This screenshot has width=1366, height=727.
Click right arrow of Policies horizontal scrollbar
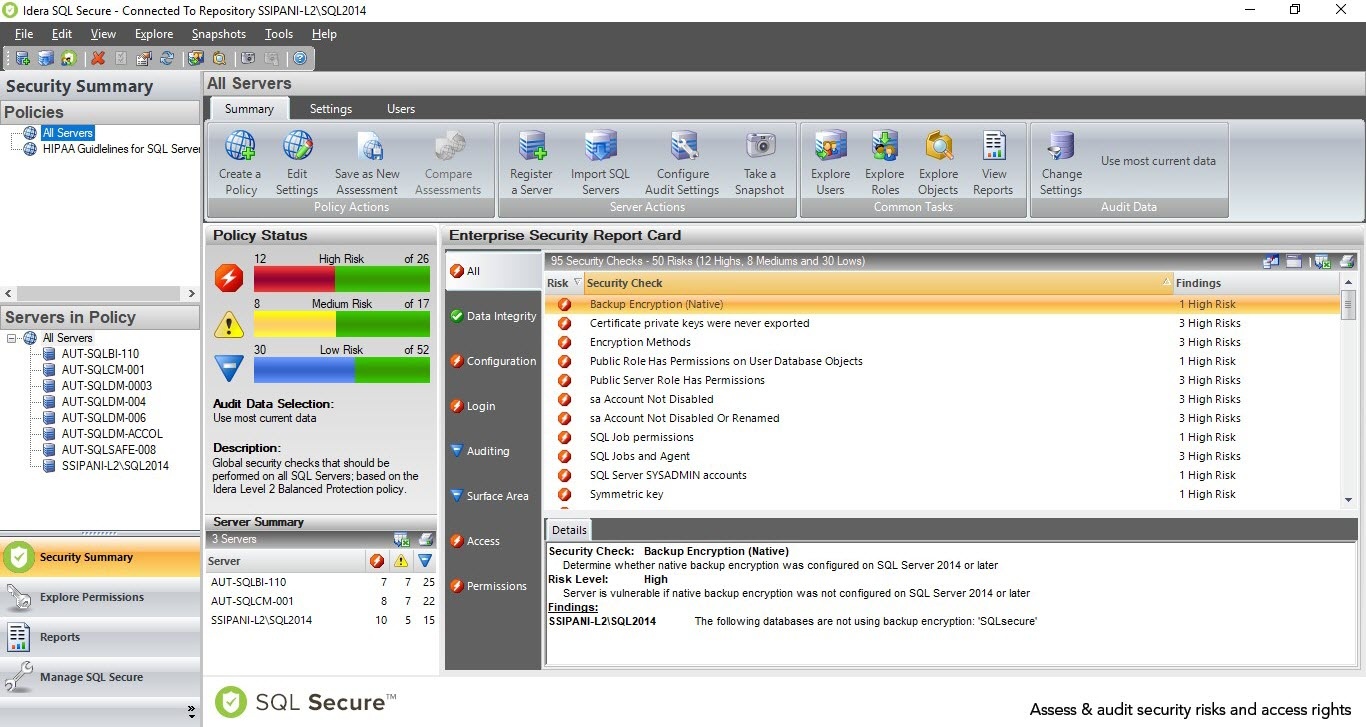(x=192, y=293)
